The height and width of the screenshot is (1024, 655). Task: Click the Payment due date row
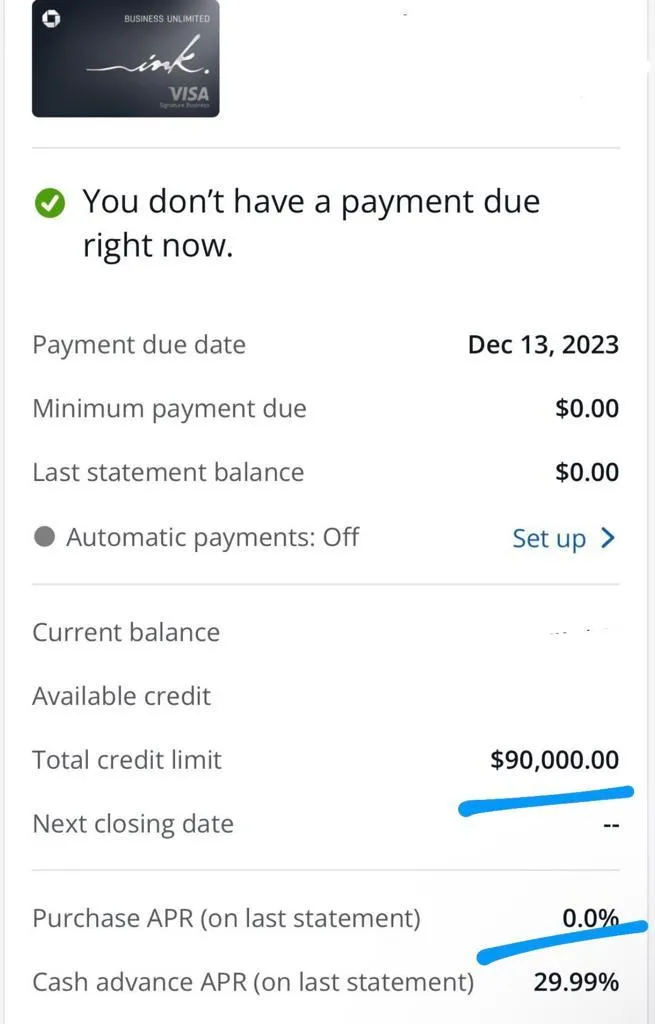pos(325,345)
